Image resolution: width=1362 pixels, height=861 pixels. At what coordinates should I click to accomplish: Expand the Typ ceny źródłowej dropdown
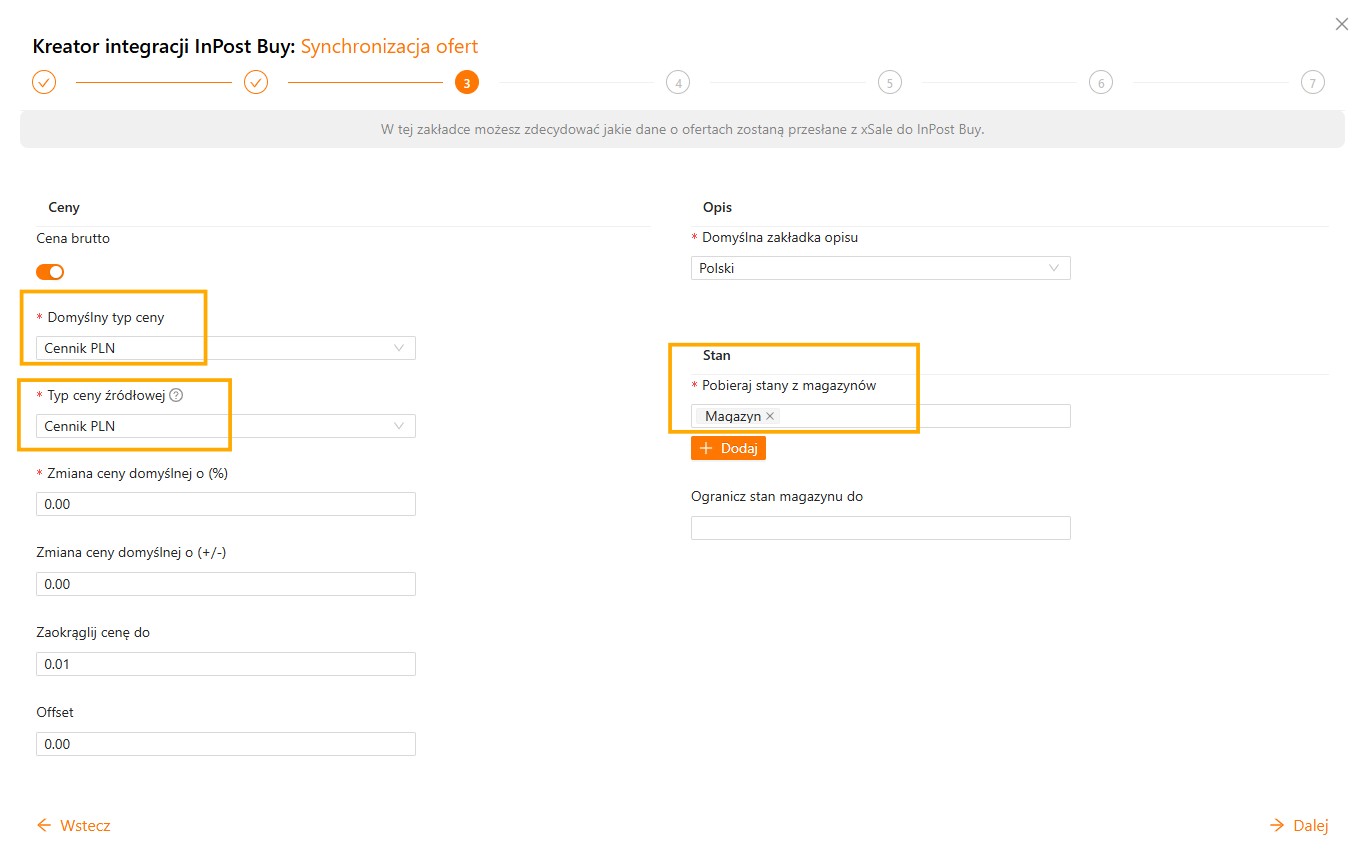pyautogui.click(x=225, y=426)
